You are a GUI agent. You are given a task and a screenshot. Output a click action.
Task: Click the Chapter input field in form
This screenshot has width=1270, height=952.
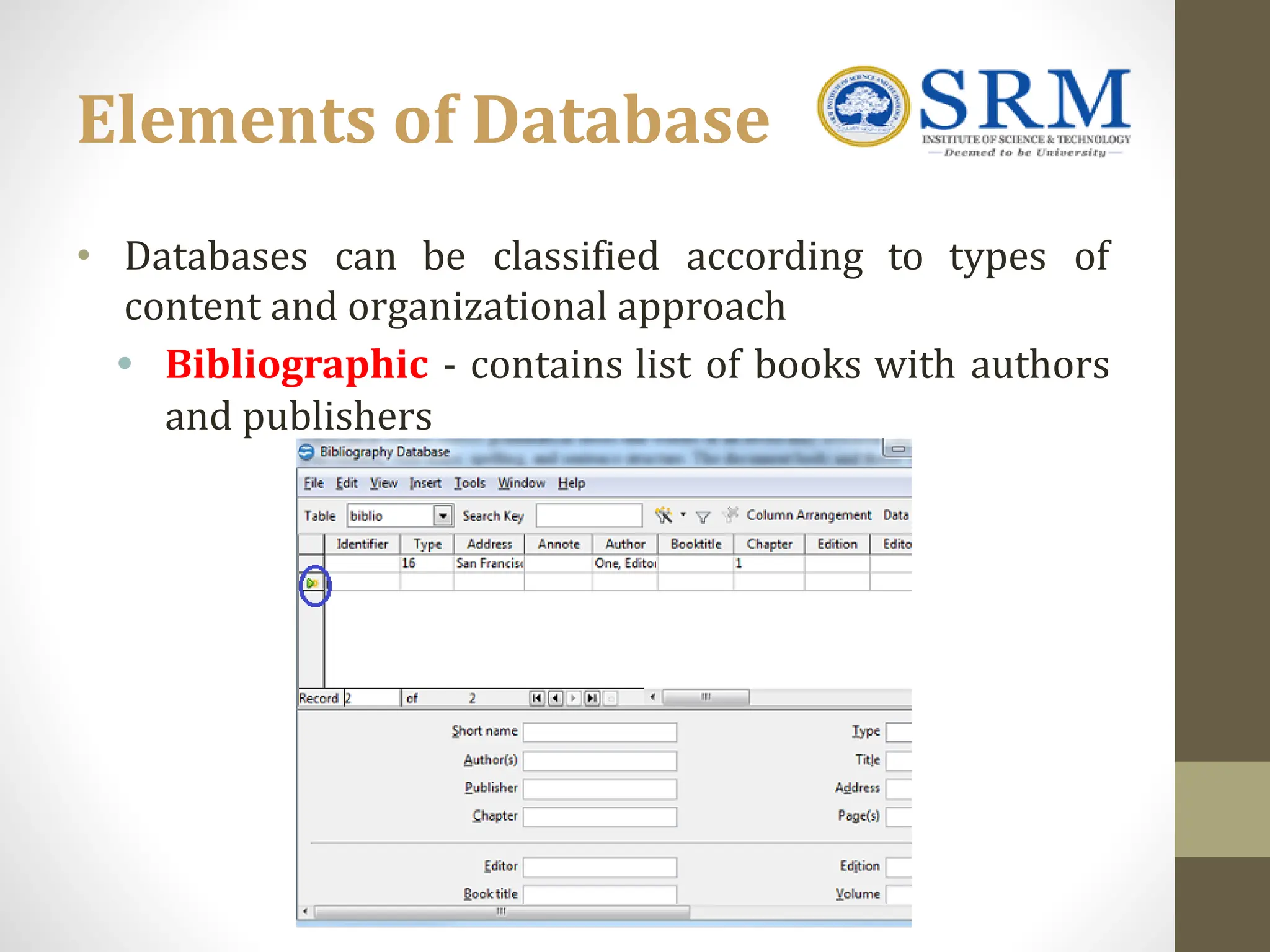(x=600, y=816)
